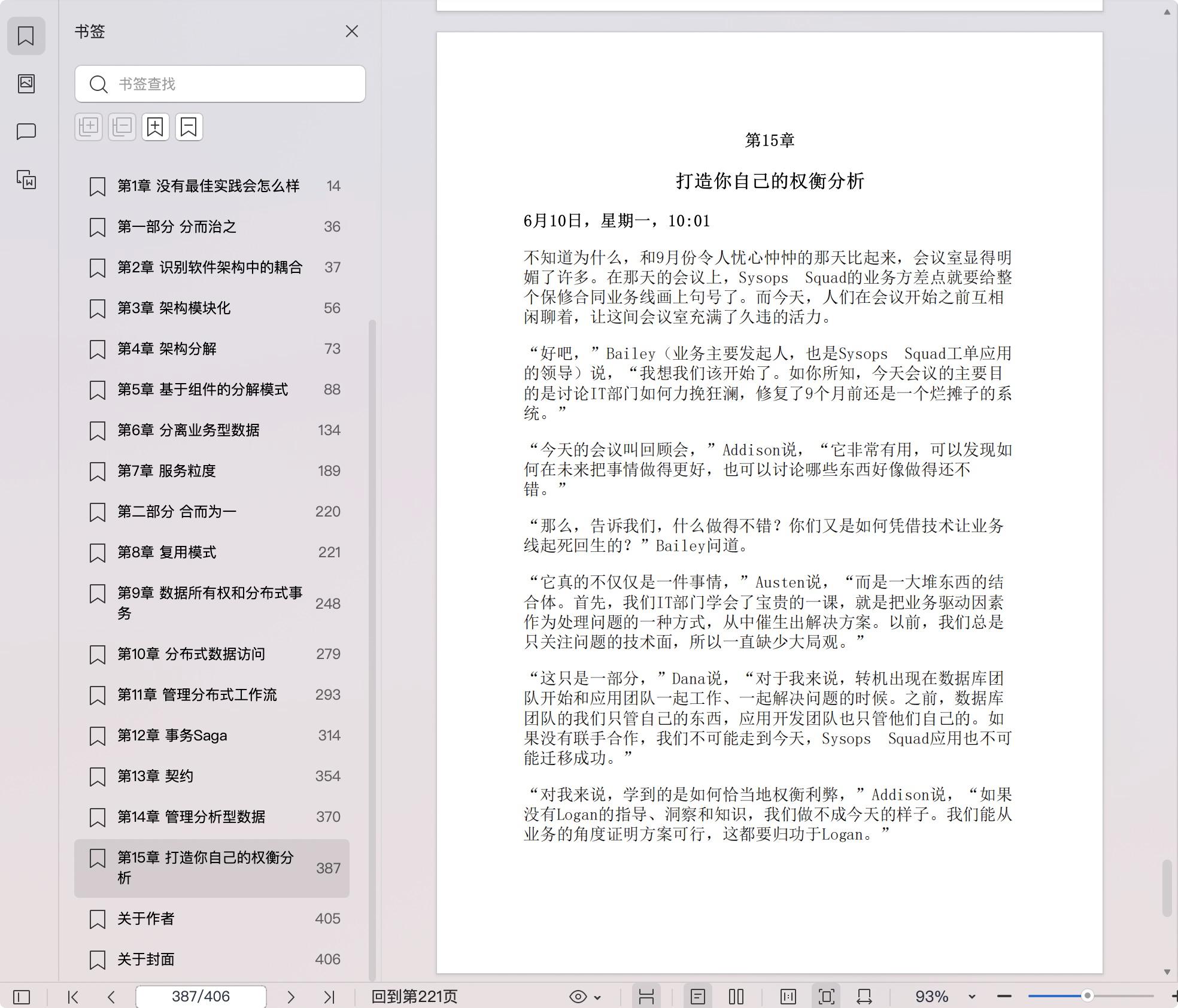Screen dimensions: 1178x1008
Task: Remove the selected bookmark icon
Action: pos(189,127)
